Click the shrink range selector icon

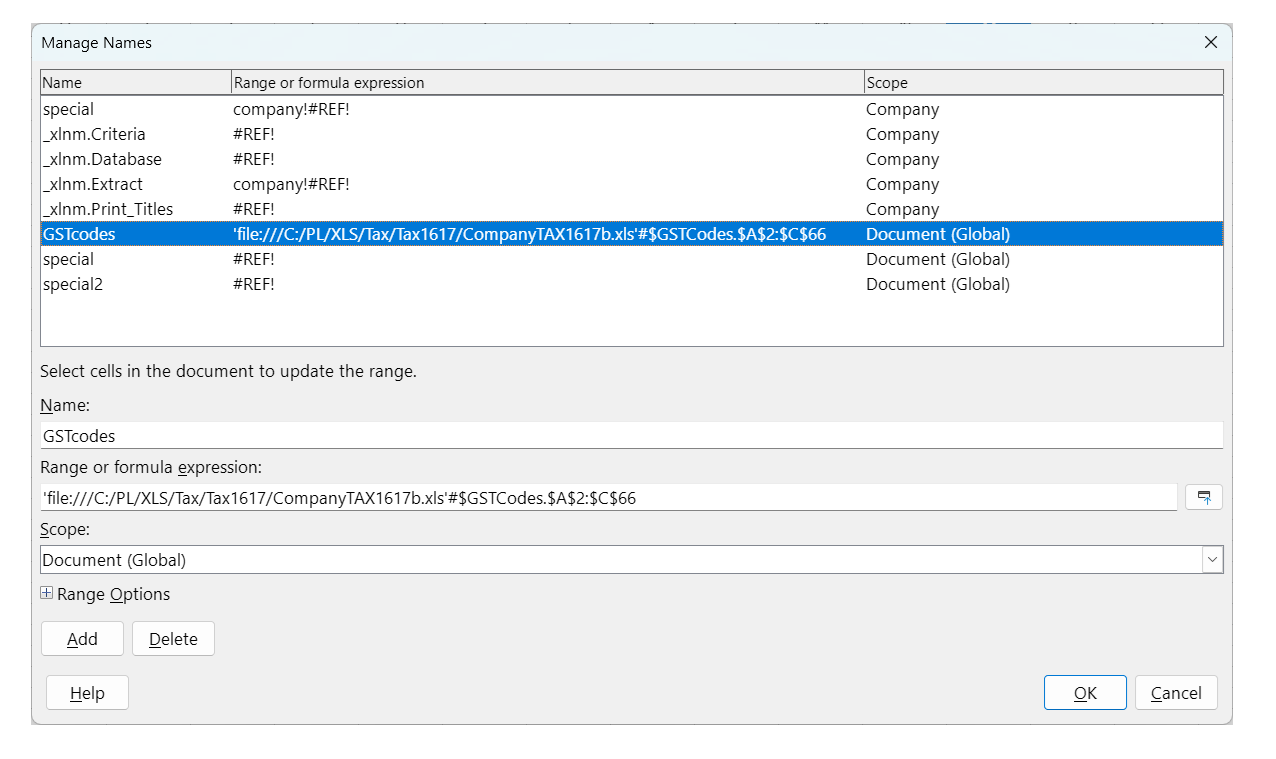pos(1203,497)
